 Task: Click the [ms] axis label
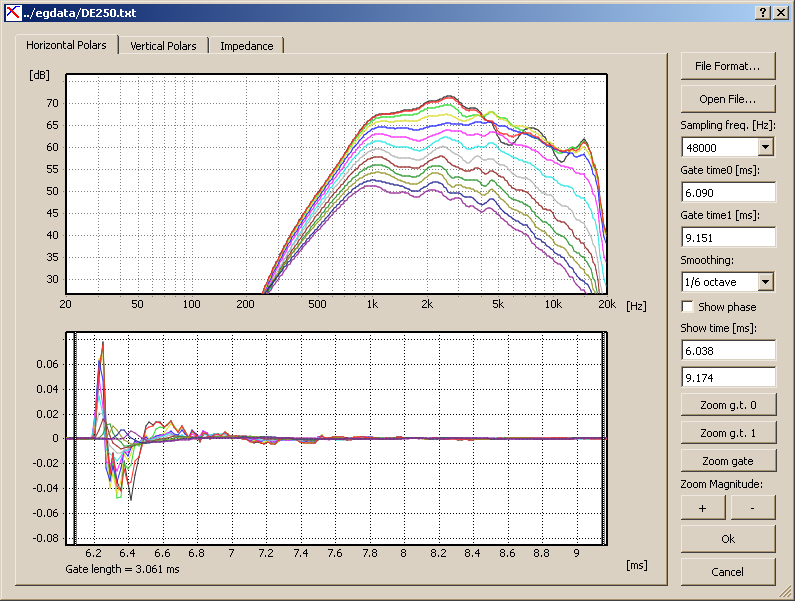coord(637,565)
